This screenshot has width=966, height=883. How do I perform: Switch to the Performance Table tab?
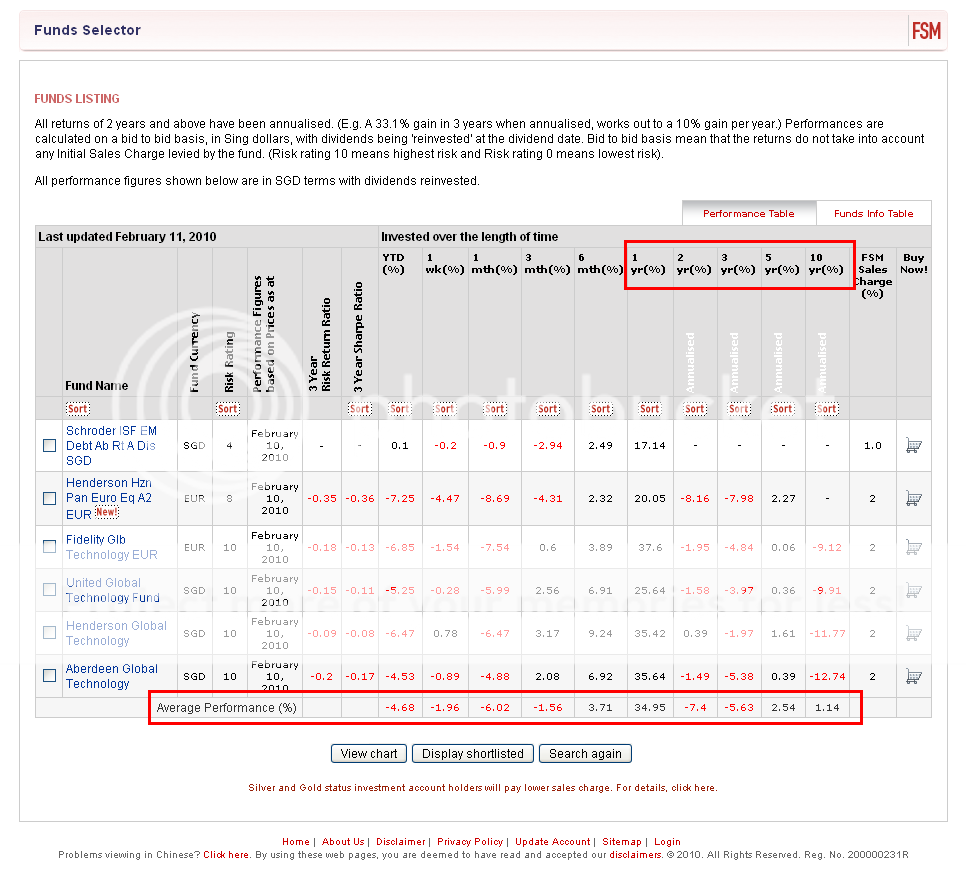(x=749, y=214)
